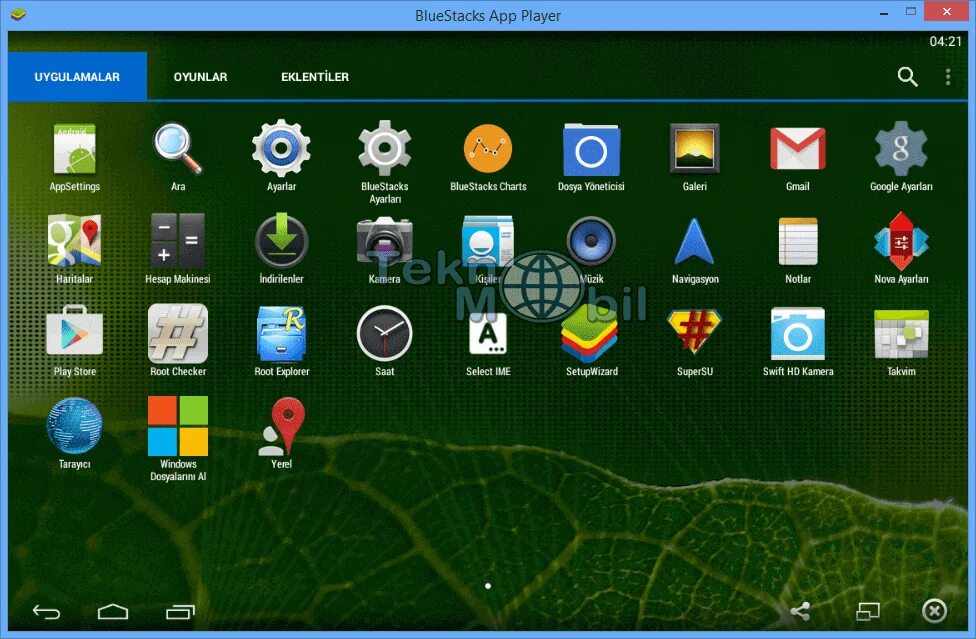
Task: Click the BlueStacks title bar logo
Action: point(18,14)
